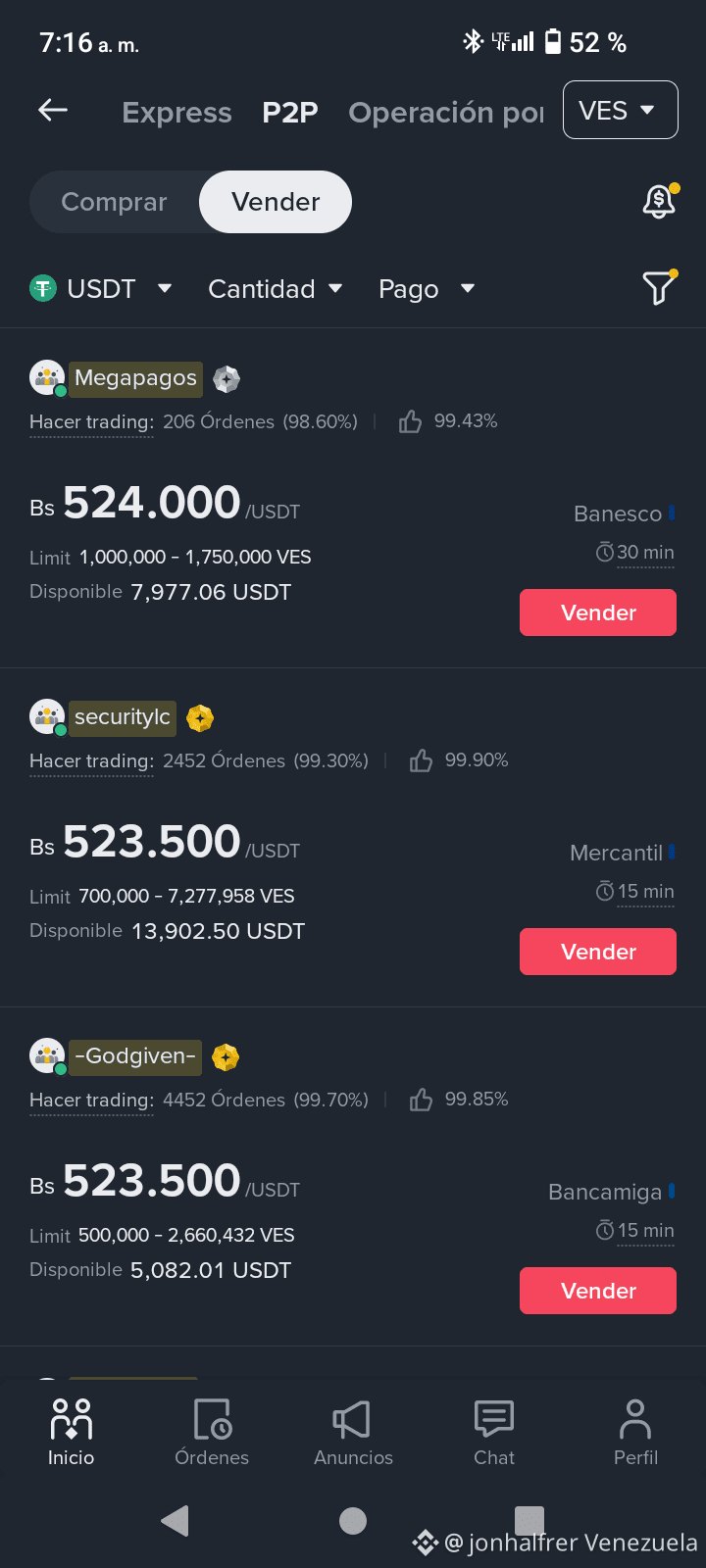706x1568 pixels.
Task: Open the price alert bell icon
Action: pos(659,201)
